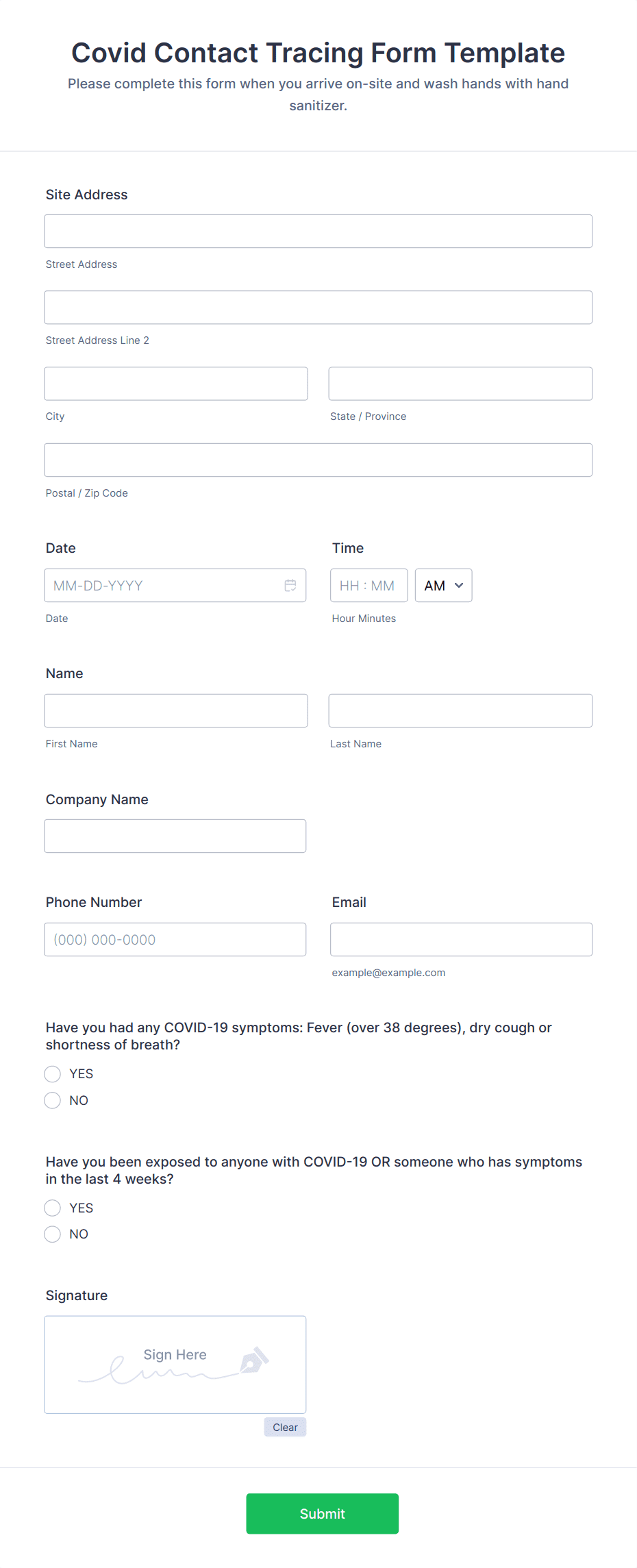
Task: Click the State / Province field
Action: coord(460,384)
